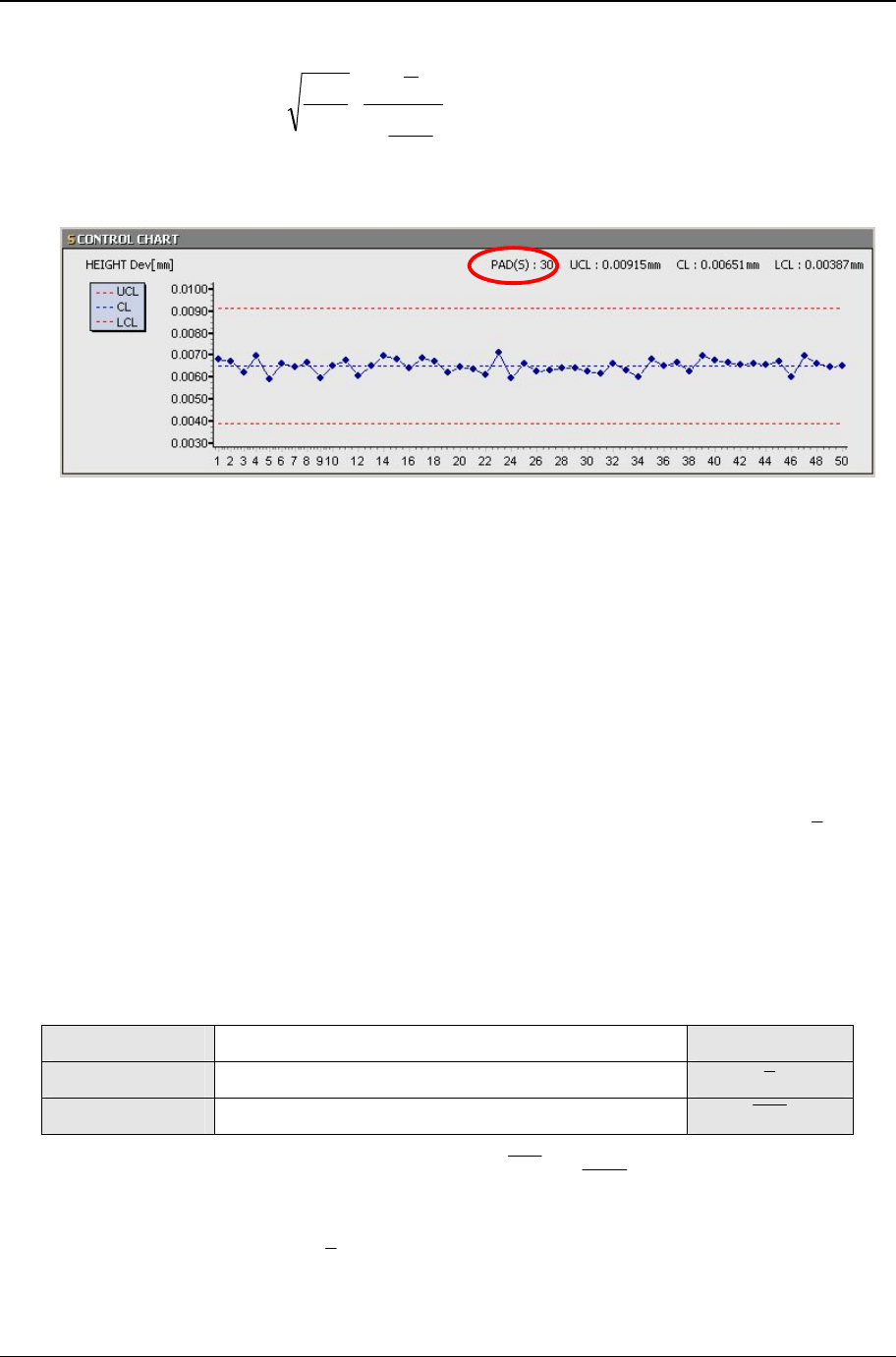Click the S icon in chart title
The height and width of the screenshot is (1357, 896).
click(71, 239)
